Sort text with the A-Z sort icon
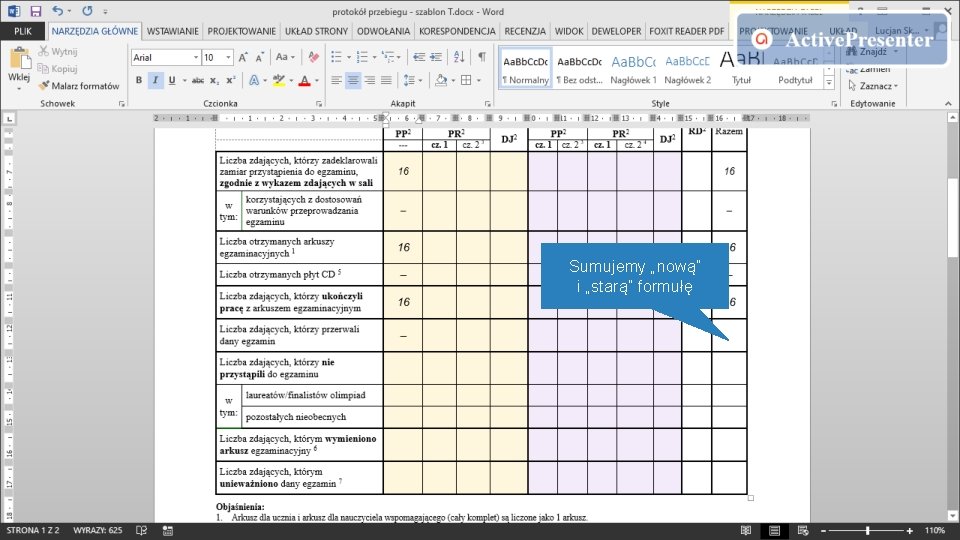960x540 pixels. pos(459,57)
